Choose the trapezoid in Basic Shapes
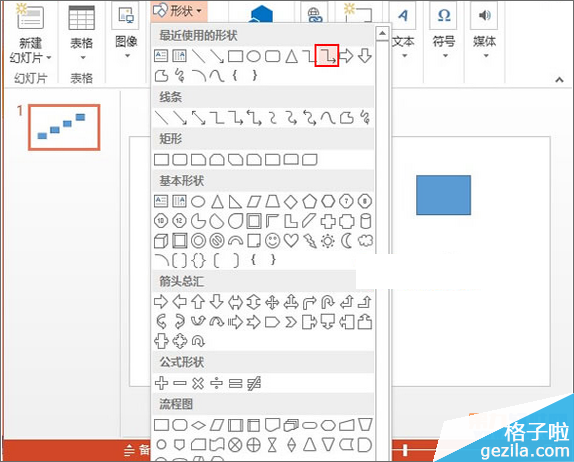 click(272, 201)
